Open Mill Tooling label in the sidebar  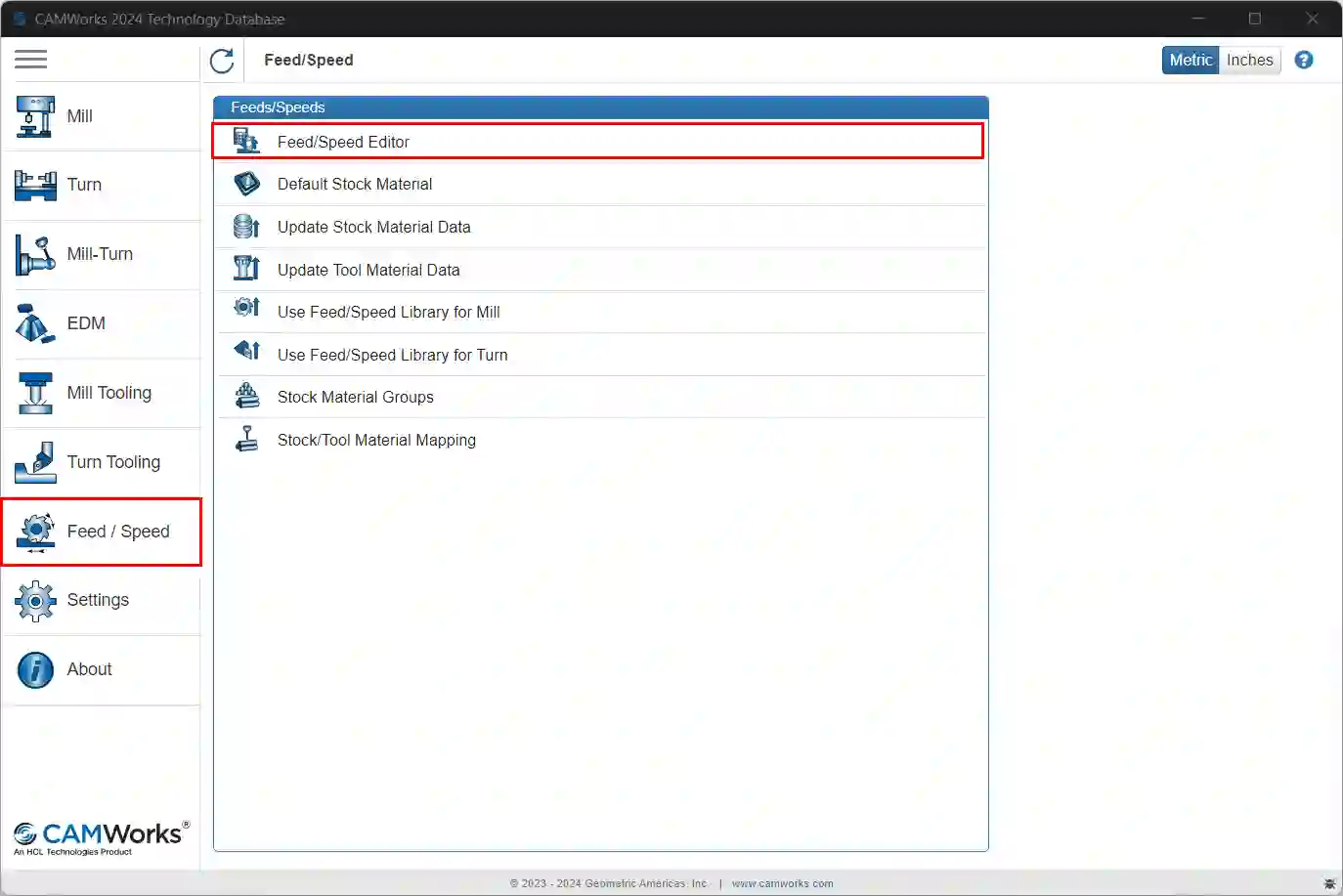(x=109, y=393)
